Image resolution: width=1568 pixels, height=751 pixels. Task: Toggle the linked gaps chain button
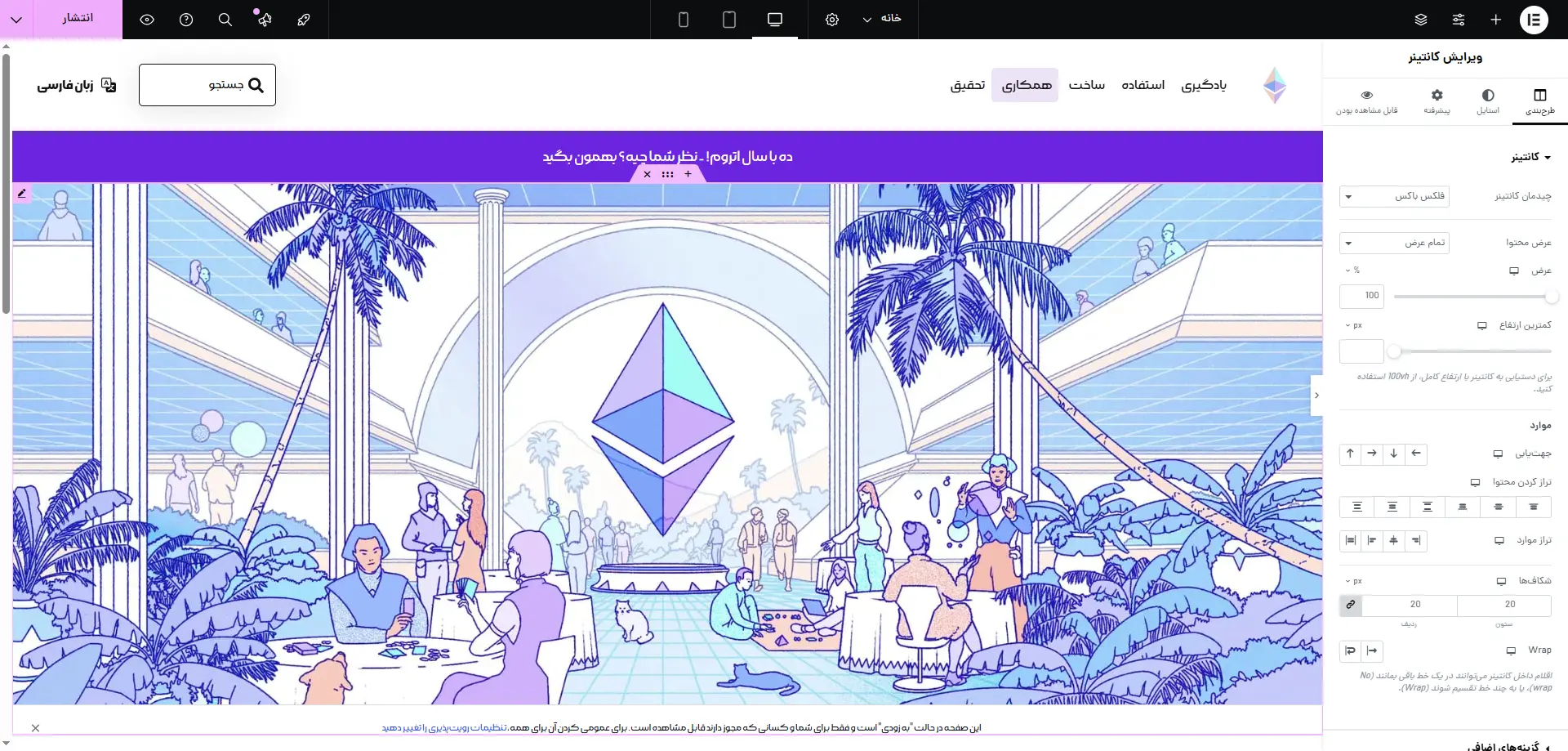(1351, 605)
